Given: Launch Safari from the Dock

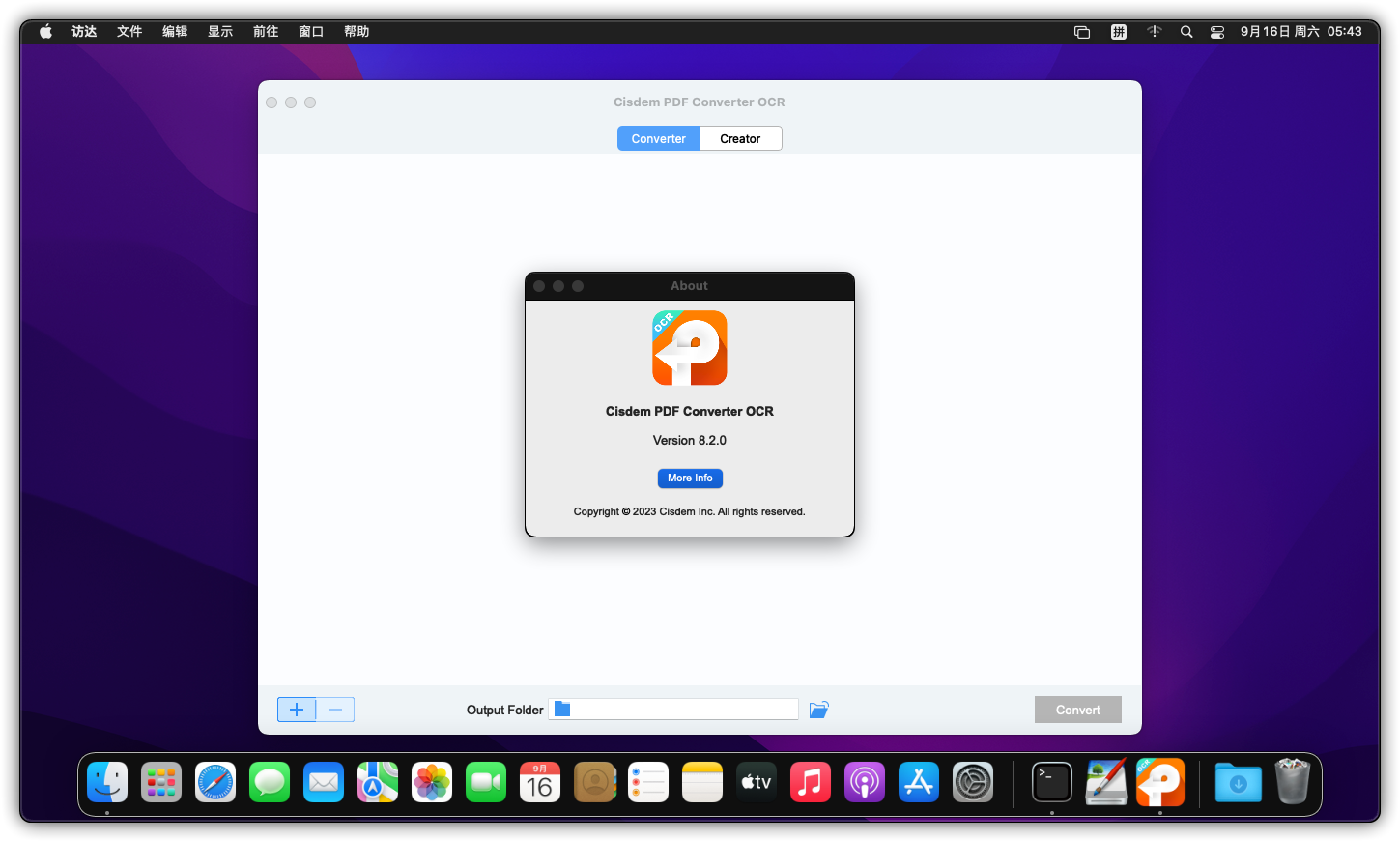Looking at the screenshot, I should (215, 782).
